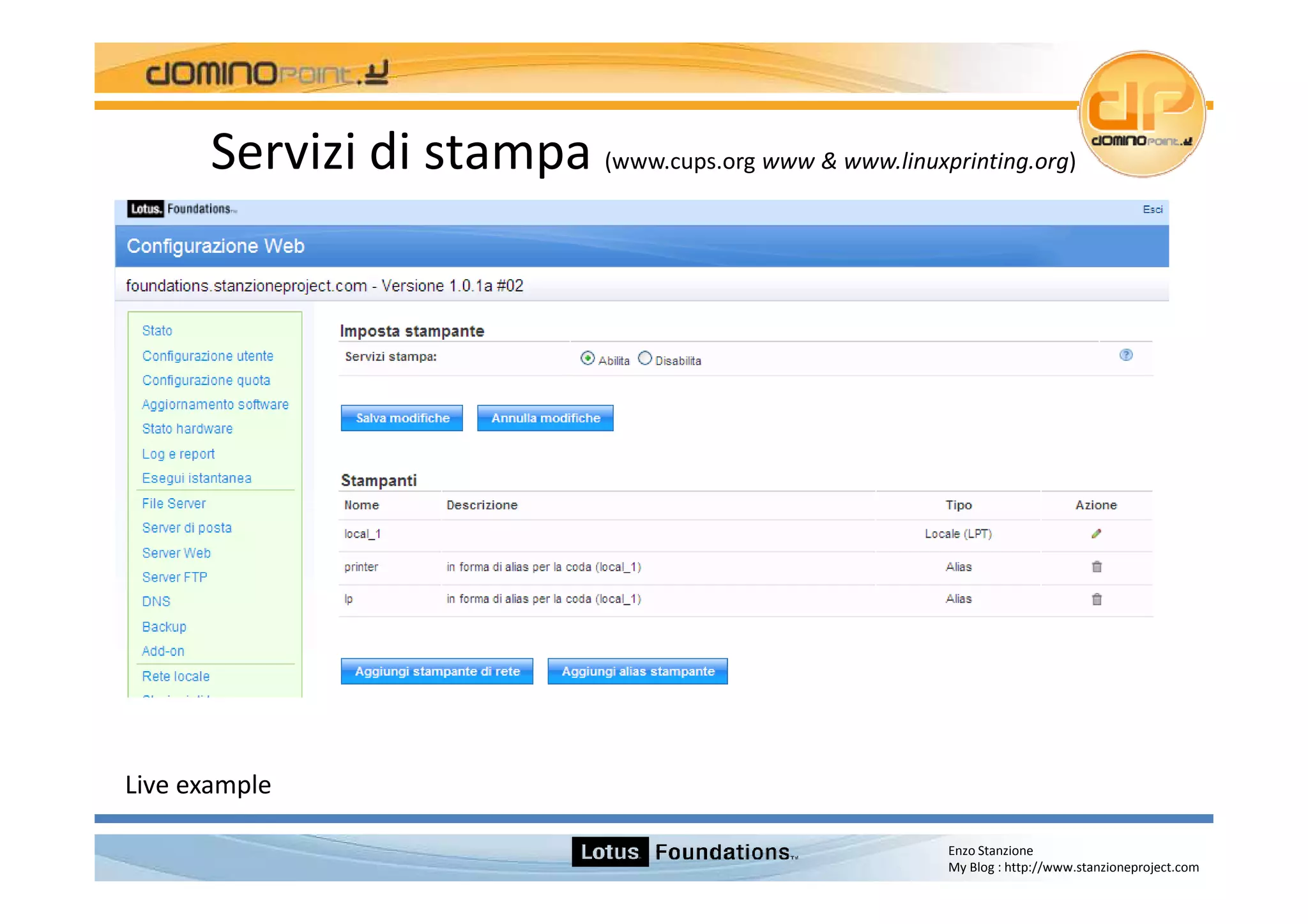This screenshot has height=924, width=1308.
Task: Click the printer alias name cell
Action: [x=361, y=567]
